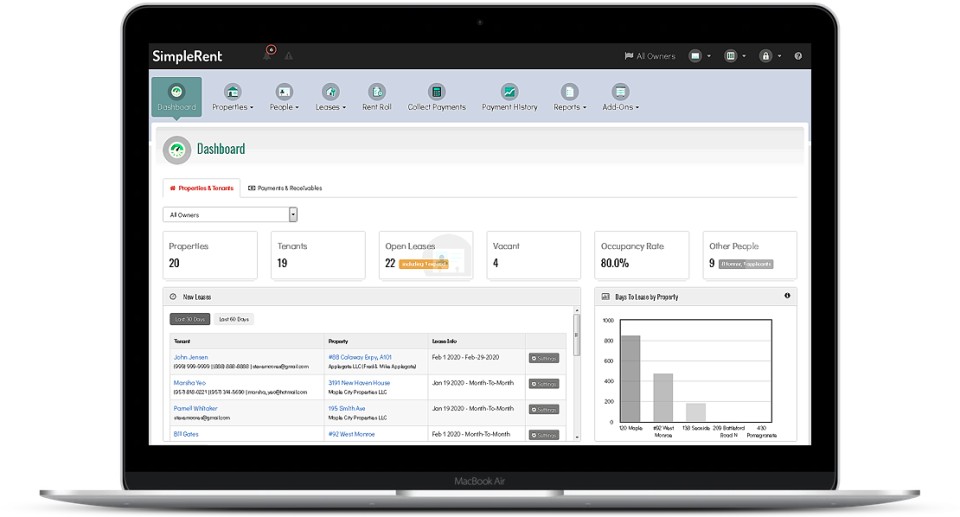Open tenant Bill Gates link
Screen dimensions: 960x517
point(186,434)
